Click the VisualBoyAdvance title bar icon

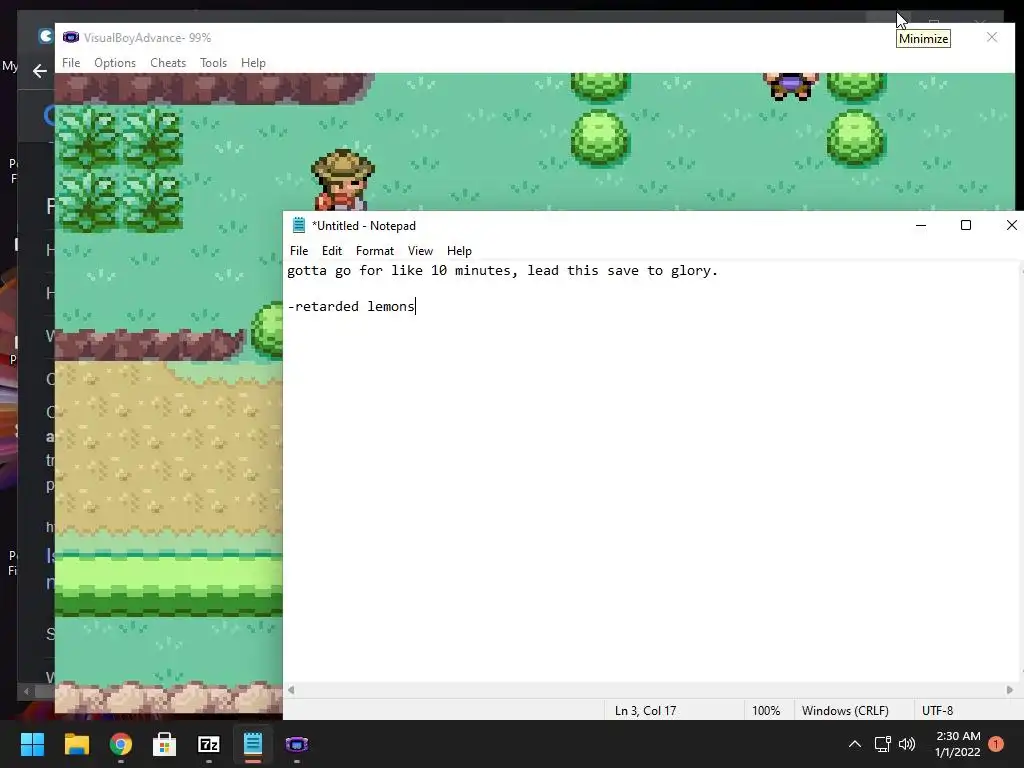(71, 37)
